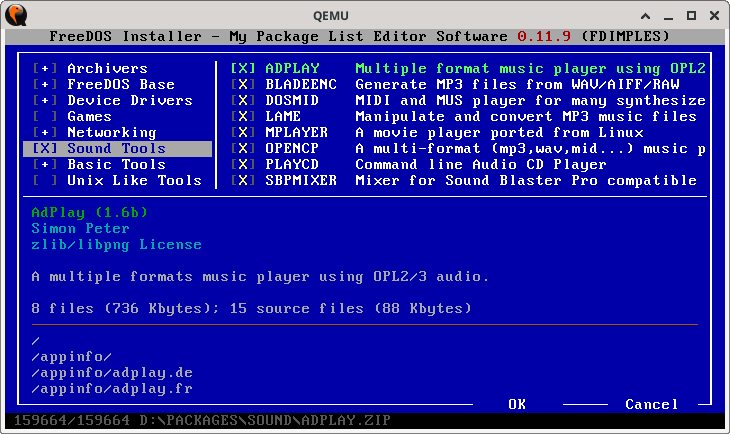Screen dimensions: 730x434
Task: Click 'A movie player ported from Linux' description
Action: pyautogui.click(x=499, y=132)
